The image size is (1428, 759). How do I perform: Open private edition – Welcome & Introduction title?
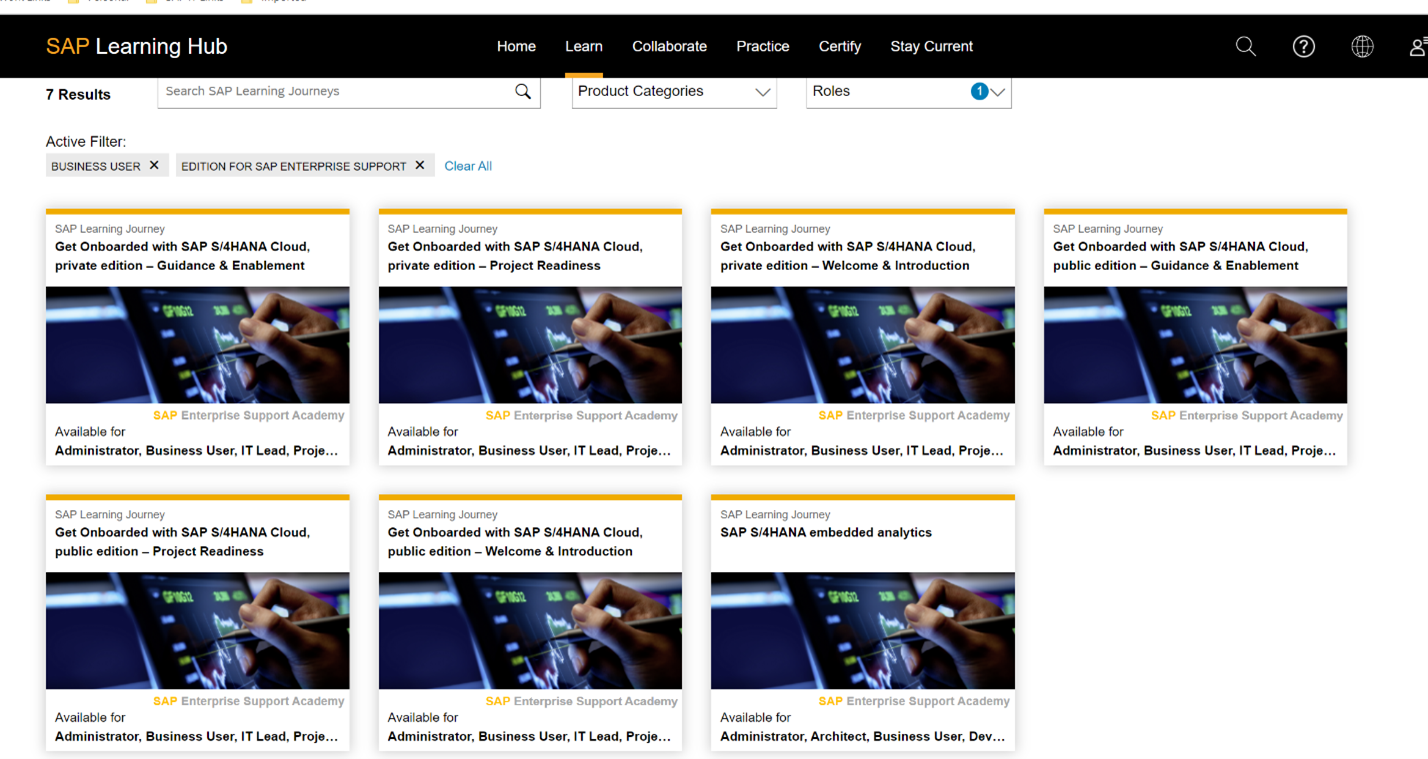pyautogui.click(x=847, y=256)
